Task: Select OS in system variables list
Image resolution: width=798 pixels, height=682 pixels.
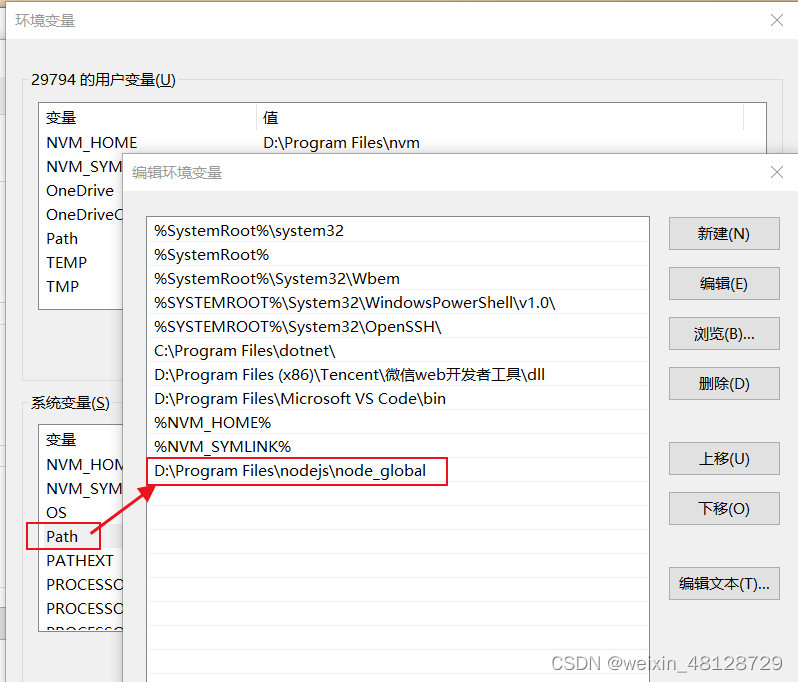Action: [56, 512]
